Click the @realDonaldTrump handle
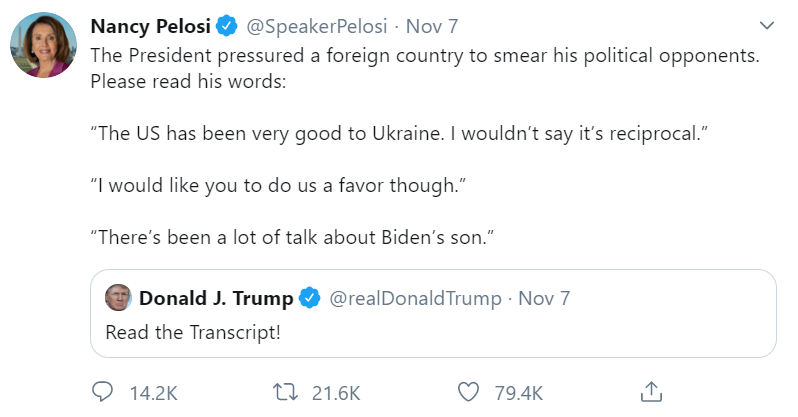The width and height of the screenshot is (798, 417). coord(415,299)
